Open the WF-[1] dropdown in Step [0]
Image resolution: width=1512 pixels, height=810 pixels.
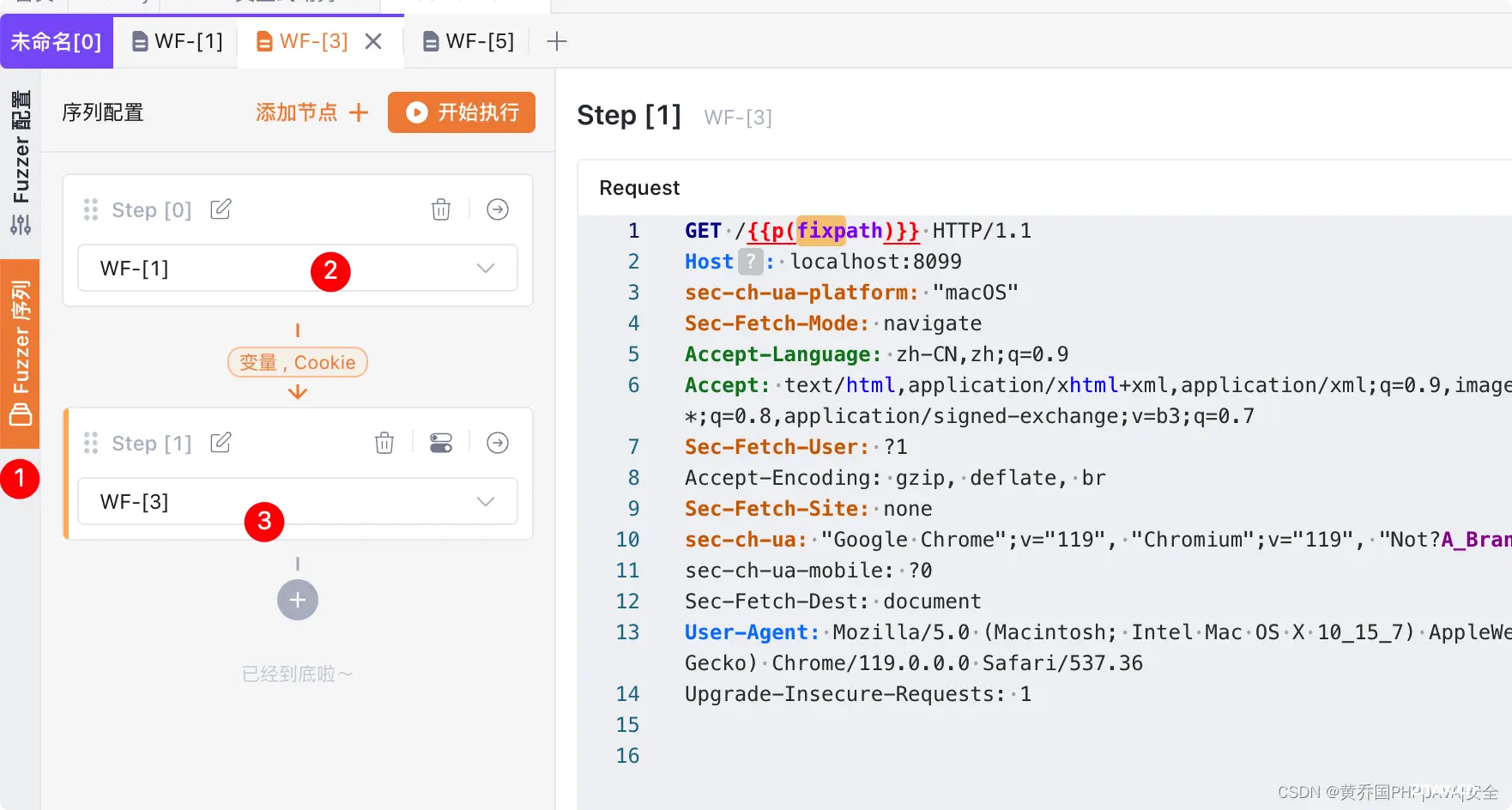[x=298, y=268]
